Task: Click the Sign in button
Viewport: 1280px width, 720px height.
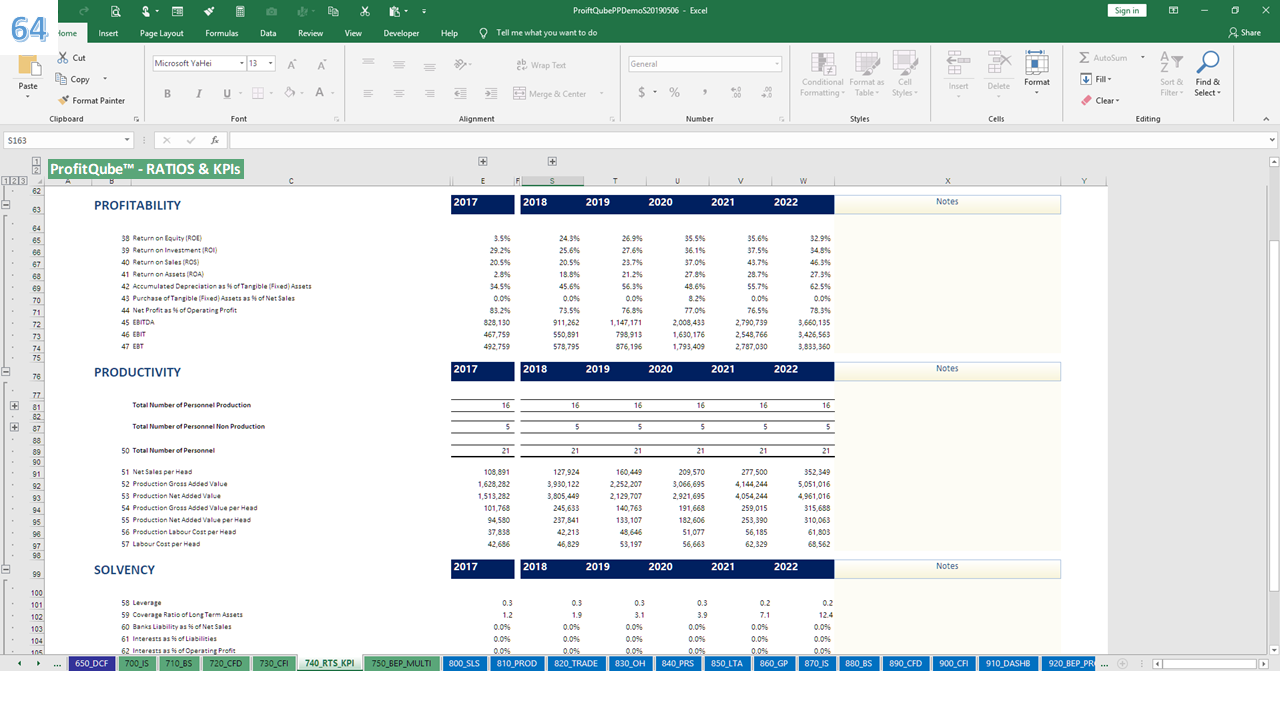Action: 1127,10
